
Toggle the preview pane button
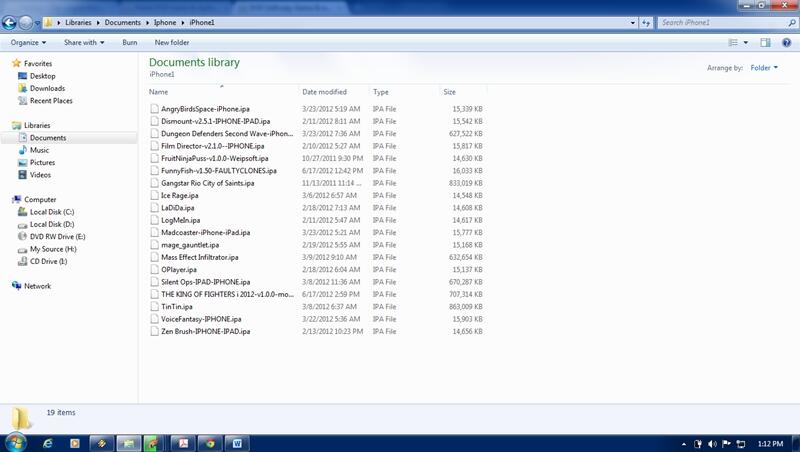pos(765,42)
